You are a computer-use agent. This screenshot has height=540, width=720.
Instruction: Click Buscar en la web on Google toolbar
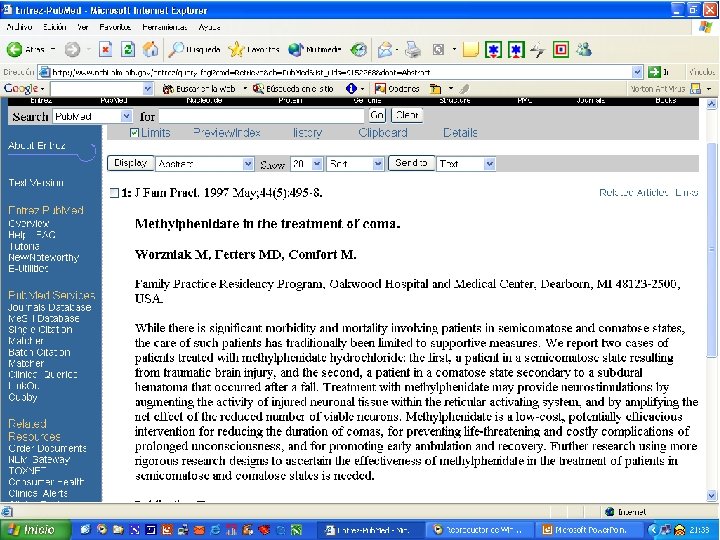(199, 89)
